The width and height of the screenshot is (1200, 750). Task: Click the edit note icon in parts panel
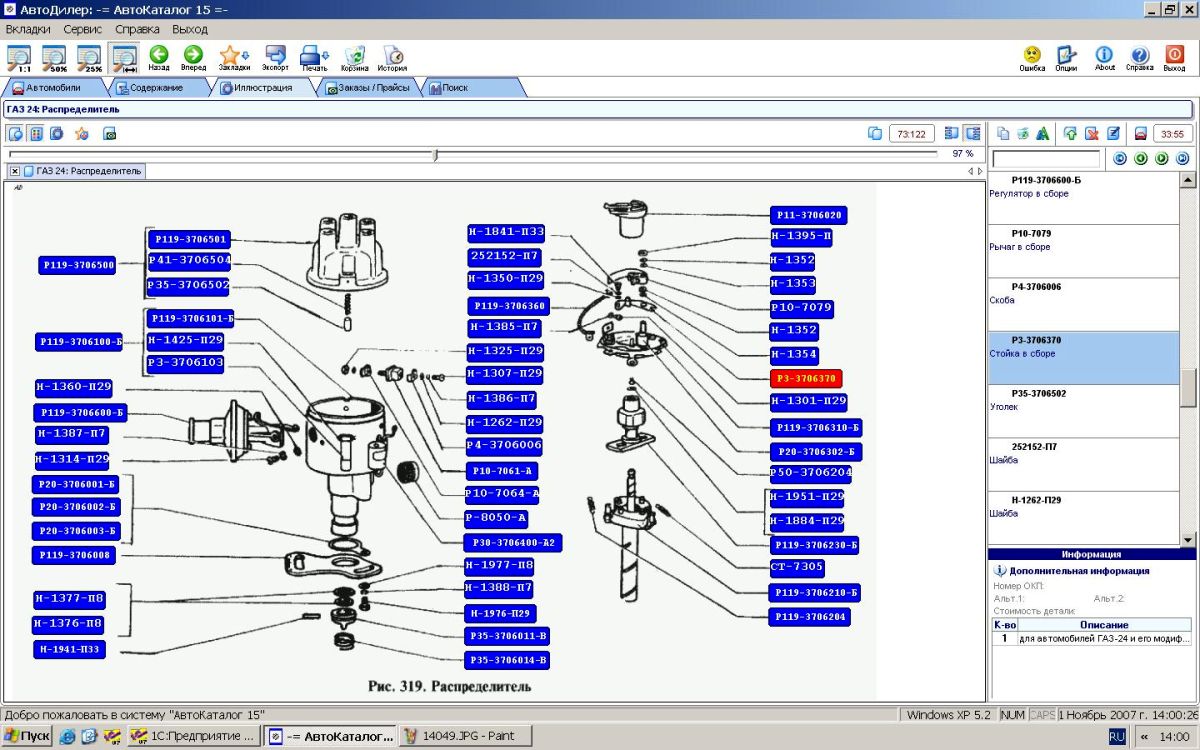pos(1112,133)
